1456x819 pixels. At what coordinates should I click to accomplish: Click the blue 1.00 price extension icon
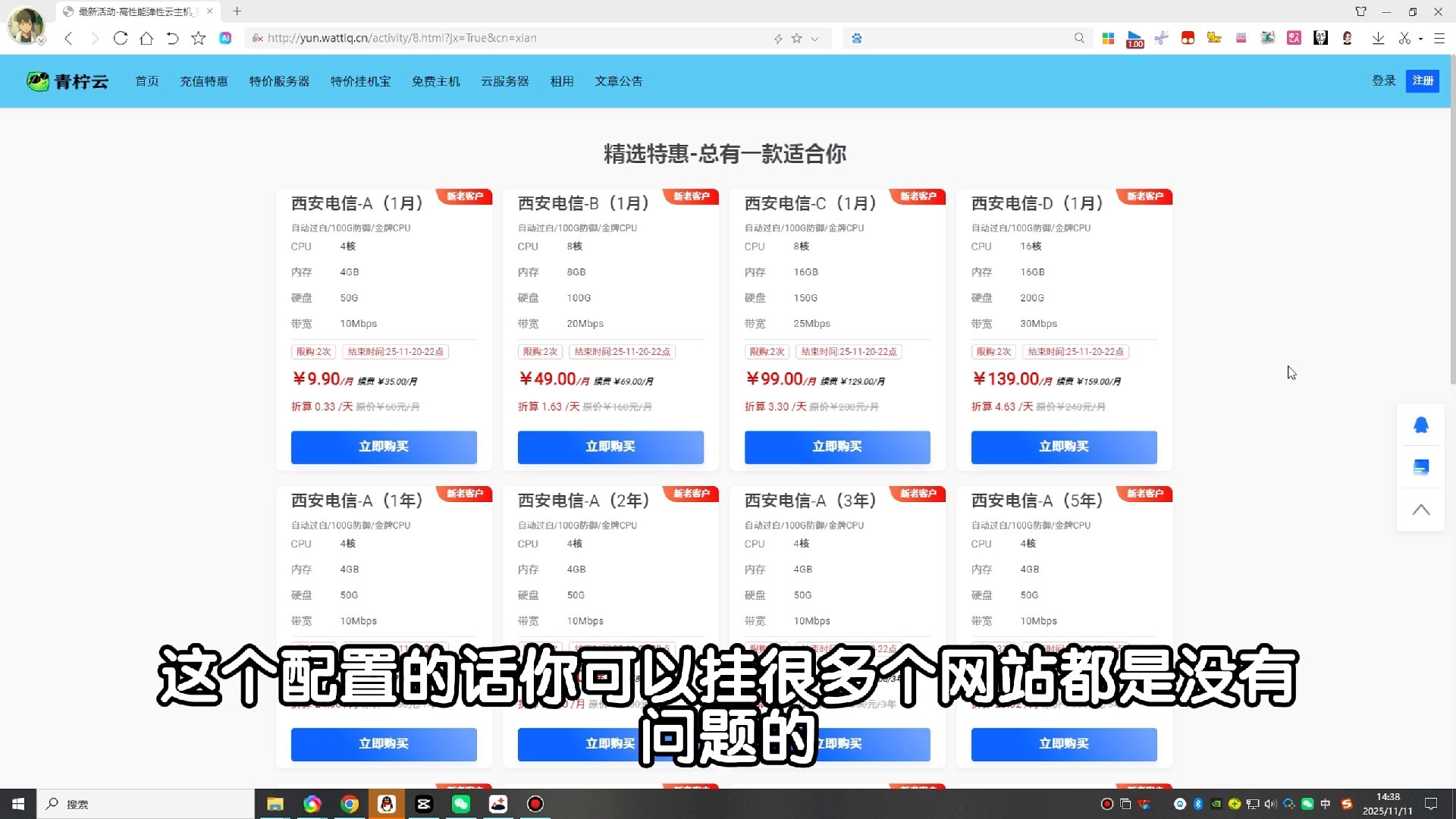(1135, 39)
